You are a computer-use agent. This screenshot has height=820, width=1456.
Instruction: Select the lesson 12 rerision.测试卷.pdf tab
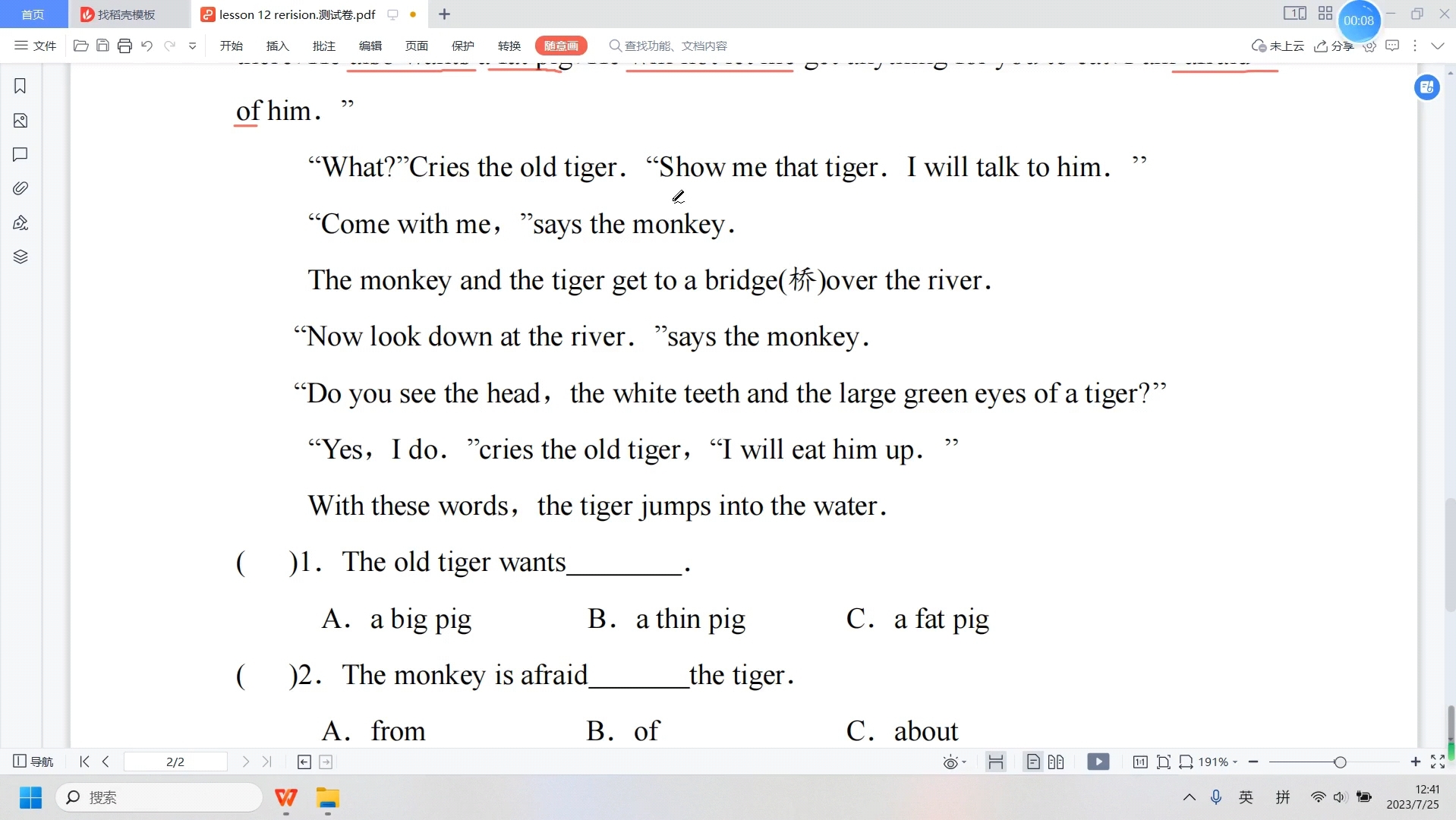[x=297, y=14]
